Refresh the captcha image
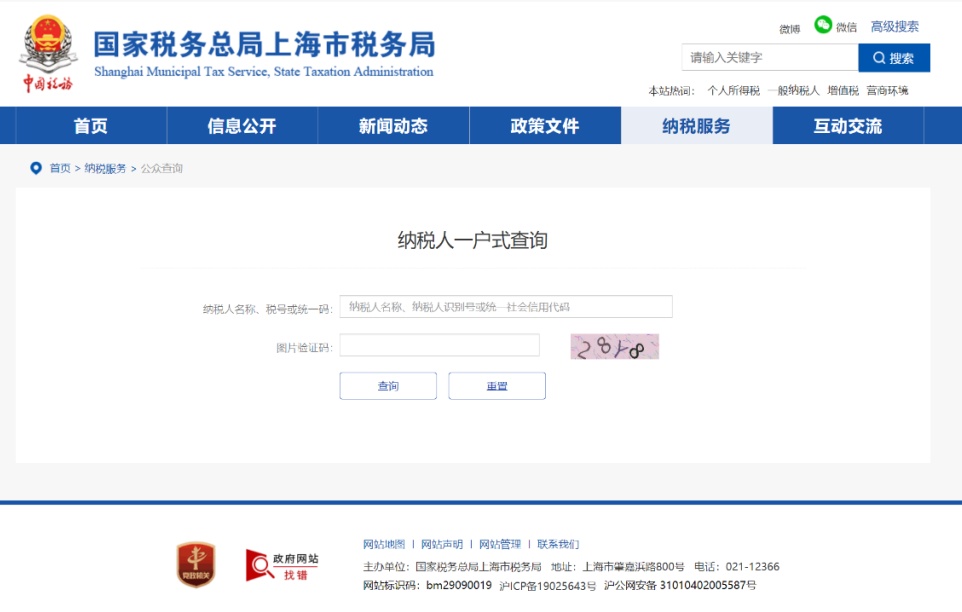The width and height of the screenshot is (962, 612). pyautogui.click(x=615, y=346)
